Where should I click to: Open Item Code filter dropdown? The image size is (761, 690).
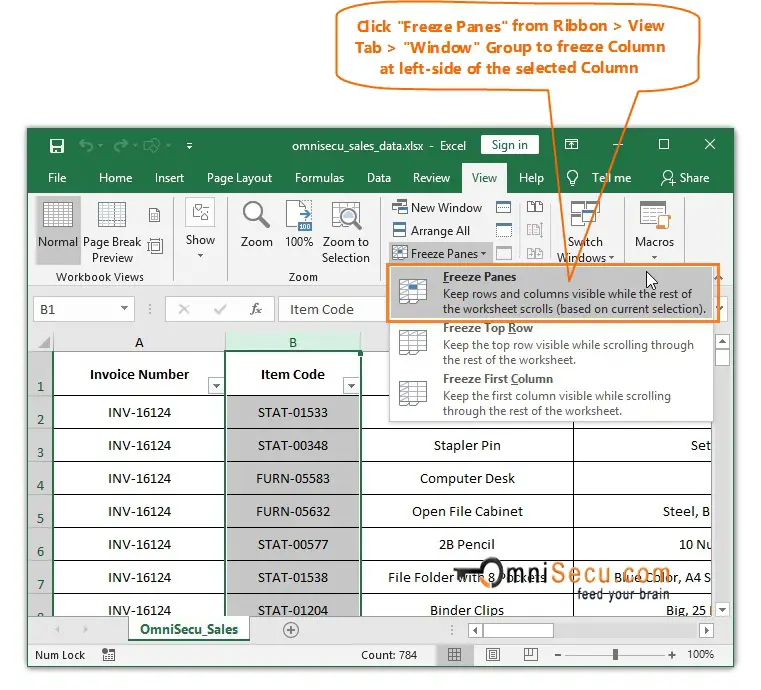351,386
